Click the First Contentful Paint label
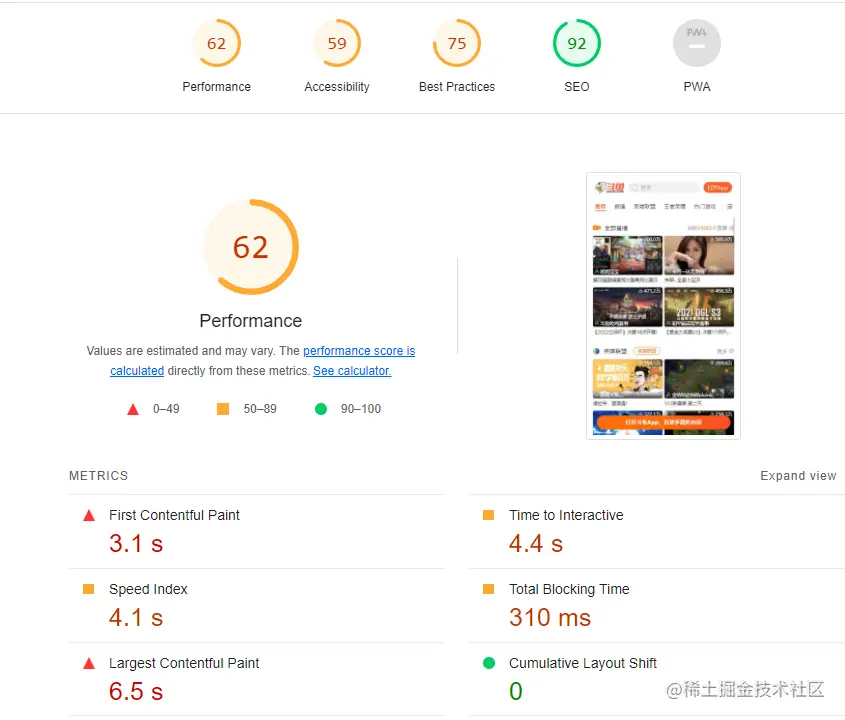 (x=174, y=515)
